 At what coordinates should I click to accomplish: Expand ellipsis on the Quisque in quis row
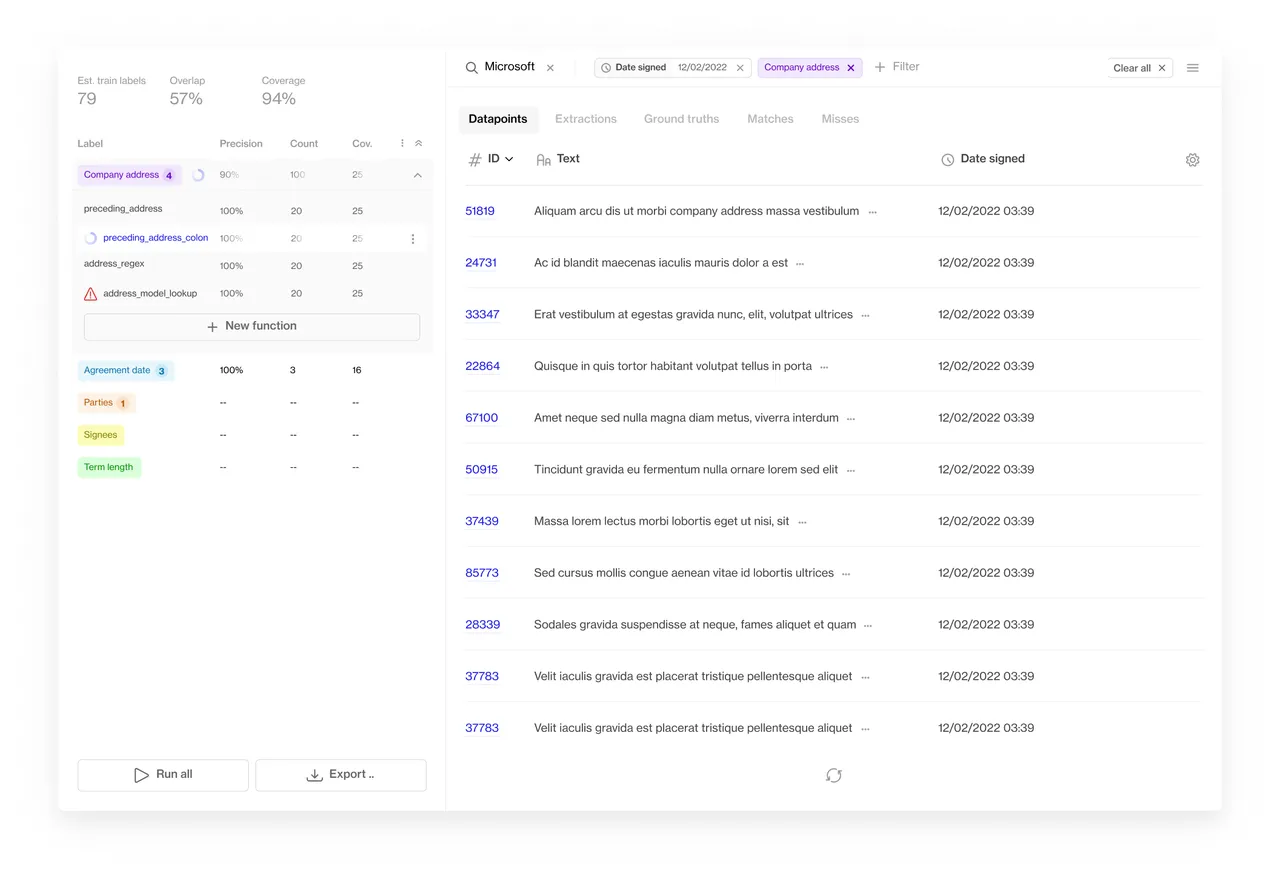[824, 367]
